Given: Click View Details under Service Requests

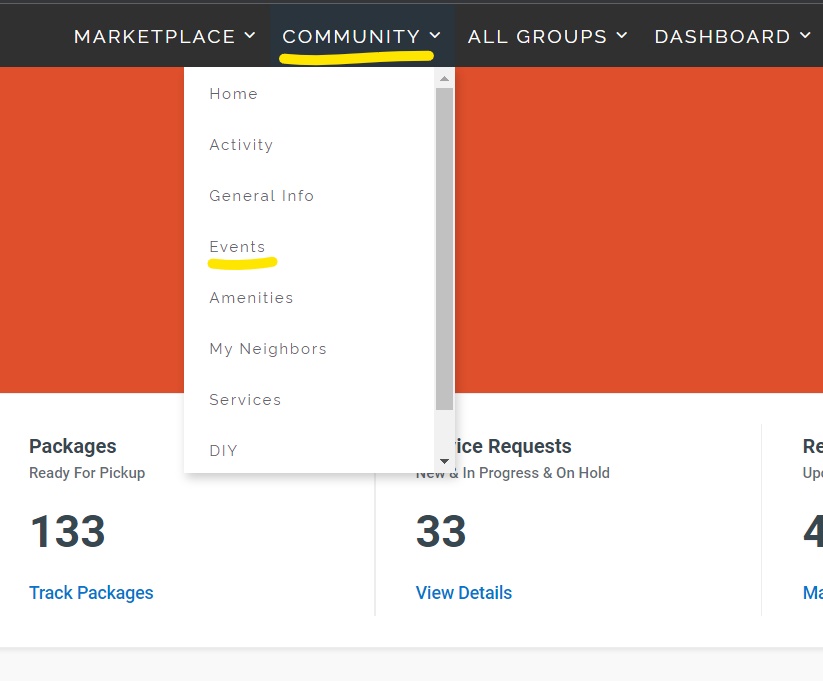Looking at the screenshot, I should click(464, 593).
